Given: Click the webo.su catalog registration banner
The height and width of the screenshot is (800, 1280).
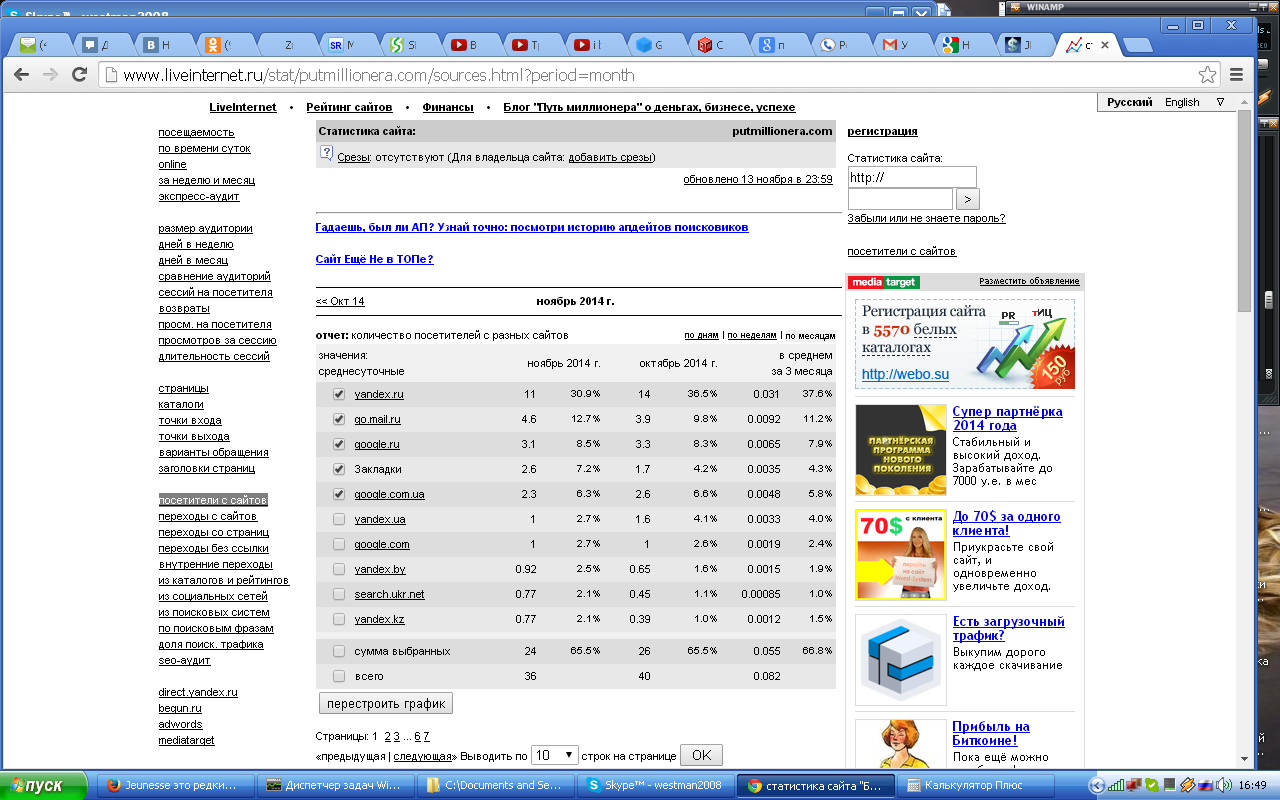Looking at the screenshot, I should click(x=965, y=344).
